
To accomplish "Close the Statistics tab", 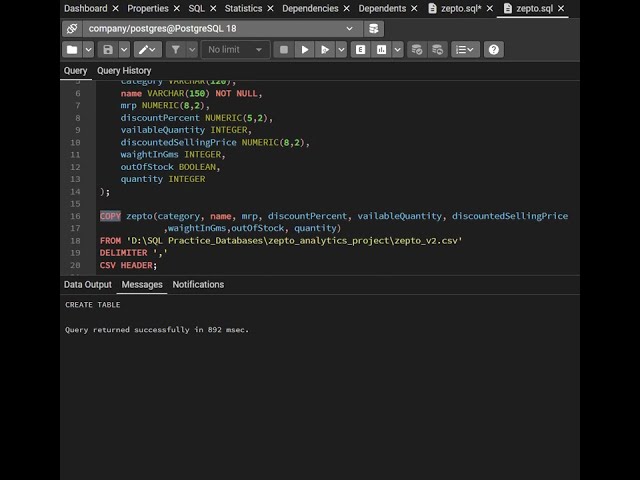I will pyautogui.click(x=270, y=9).
